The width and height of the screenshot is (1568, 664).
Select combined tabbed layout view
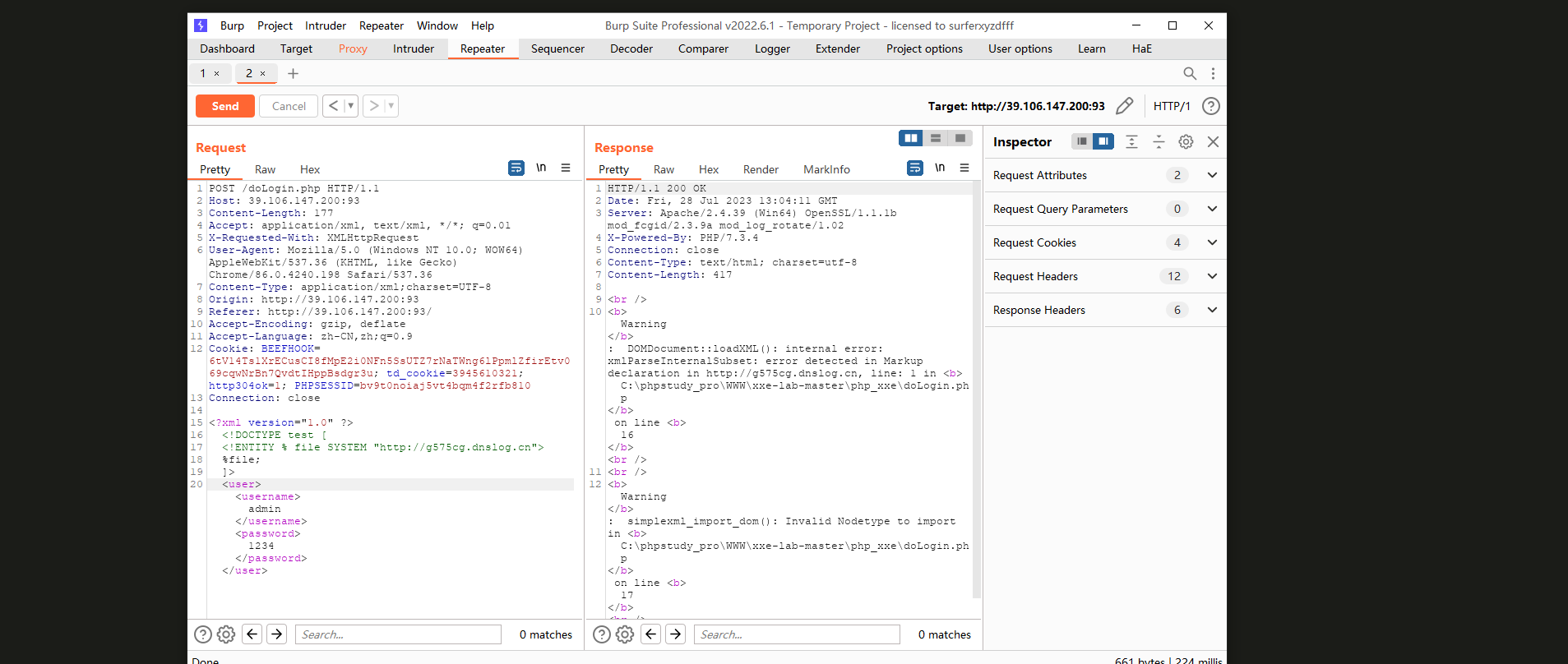pyautogui.click(x=960, y=138)
